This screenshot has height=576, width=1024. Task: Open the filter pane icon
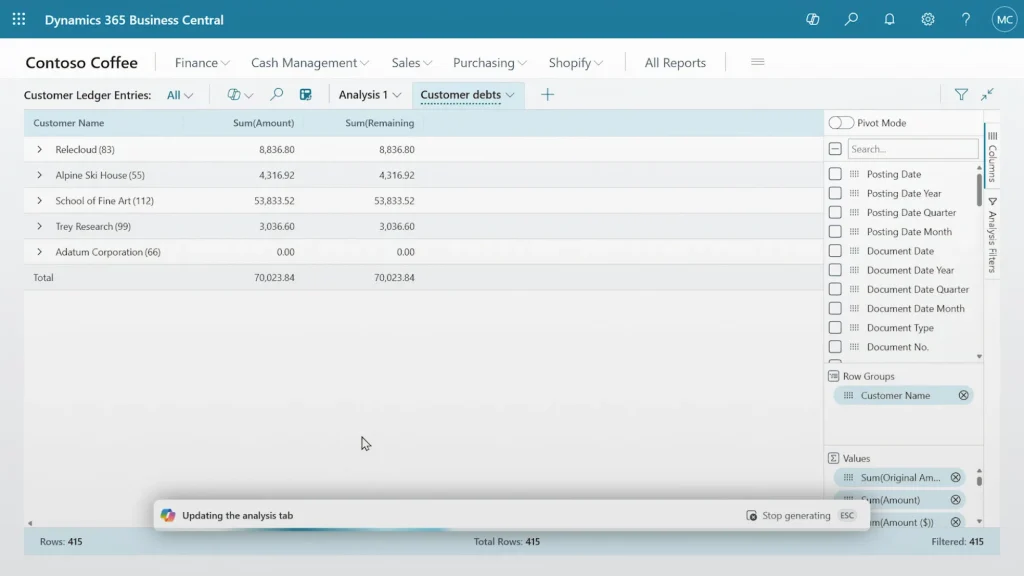tap(960, 94)
